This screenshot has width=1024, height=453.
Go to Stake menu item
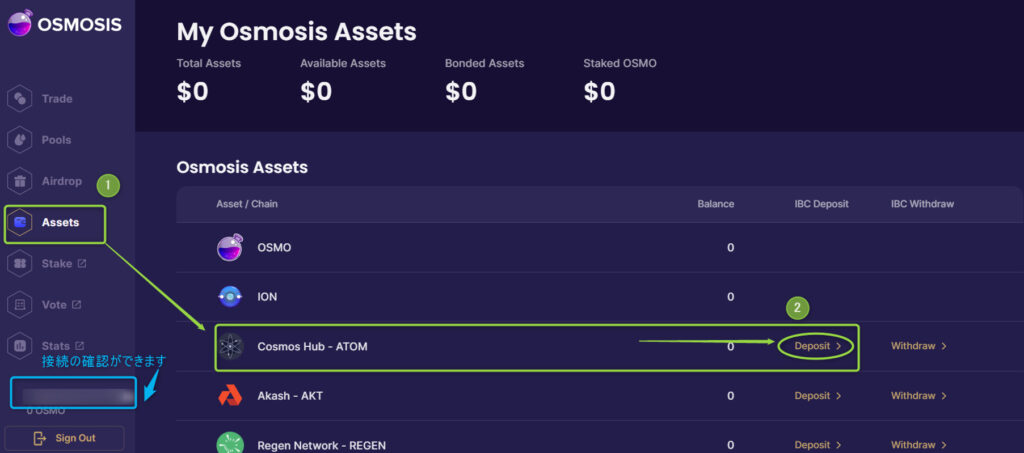pyautogui.click(x=57, y=264)
